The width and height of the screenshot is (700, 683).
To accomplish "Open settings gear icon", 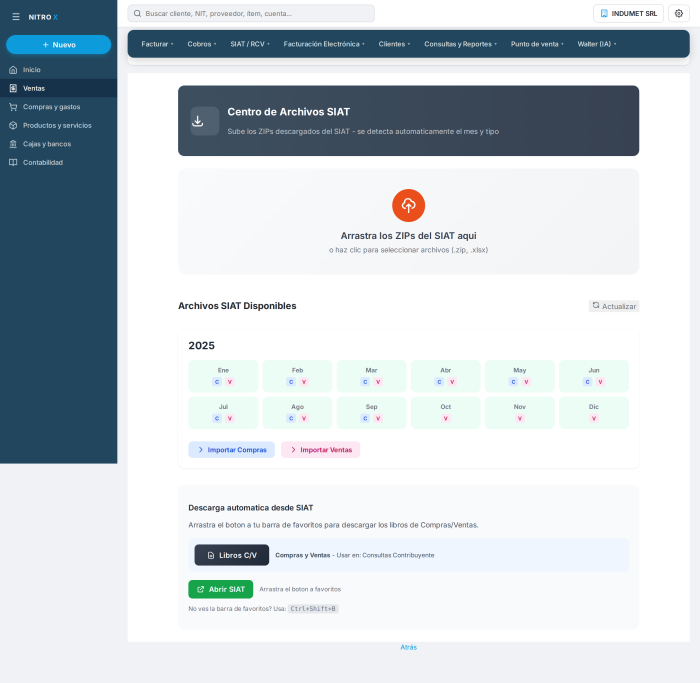I will click(679, 13).
